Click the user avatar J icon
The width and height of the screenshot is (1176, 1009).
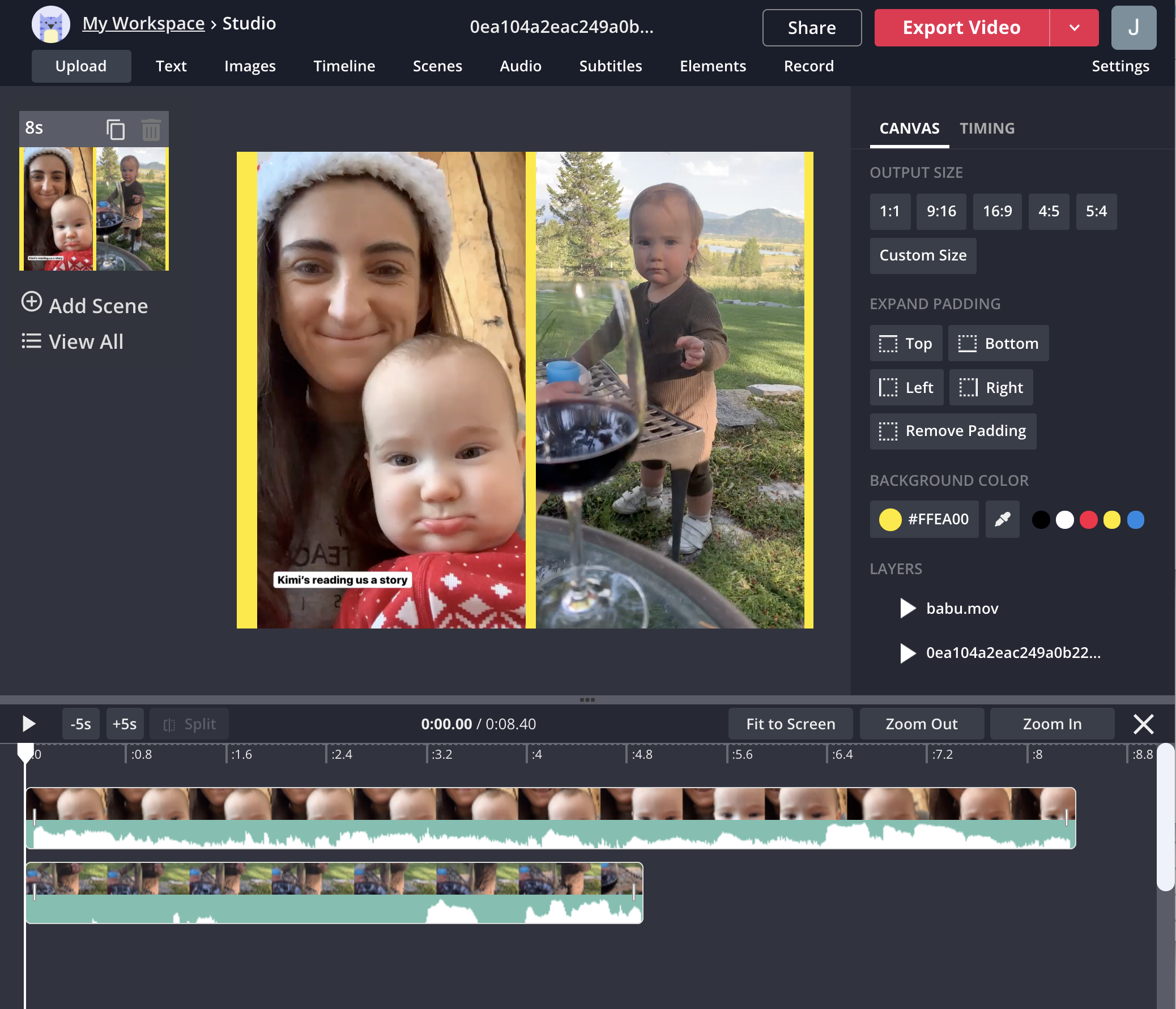pos(1133,27)
